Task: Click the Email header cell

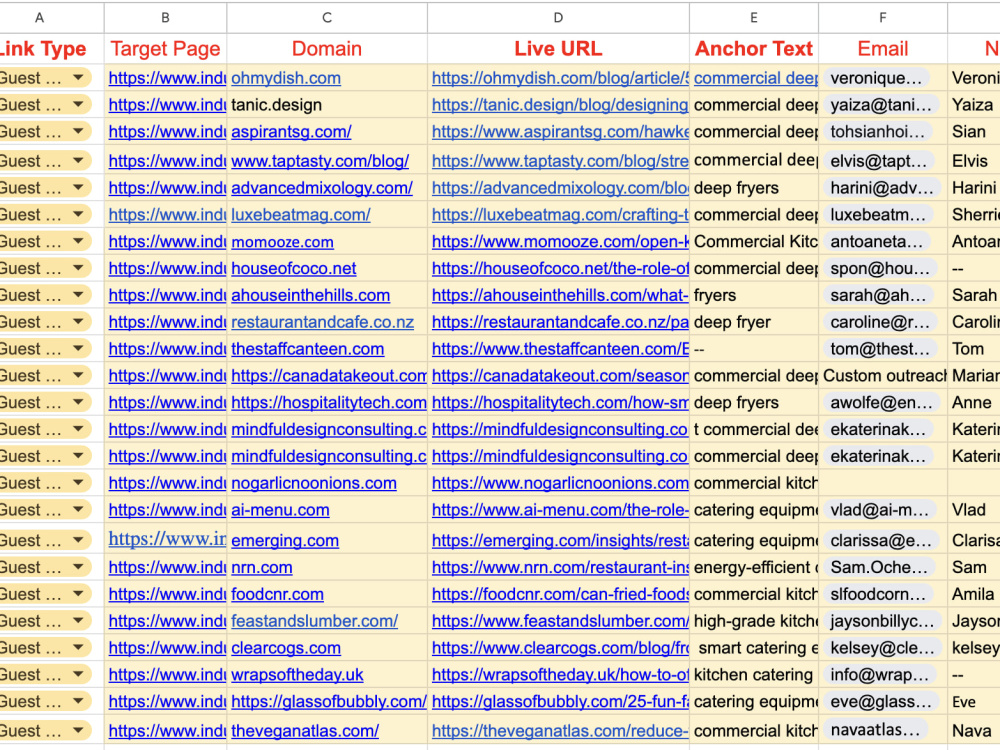Action: tap(883, 48)
